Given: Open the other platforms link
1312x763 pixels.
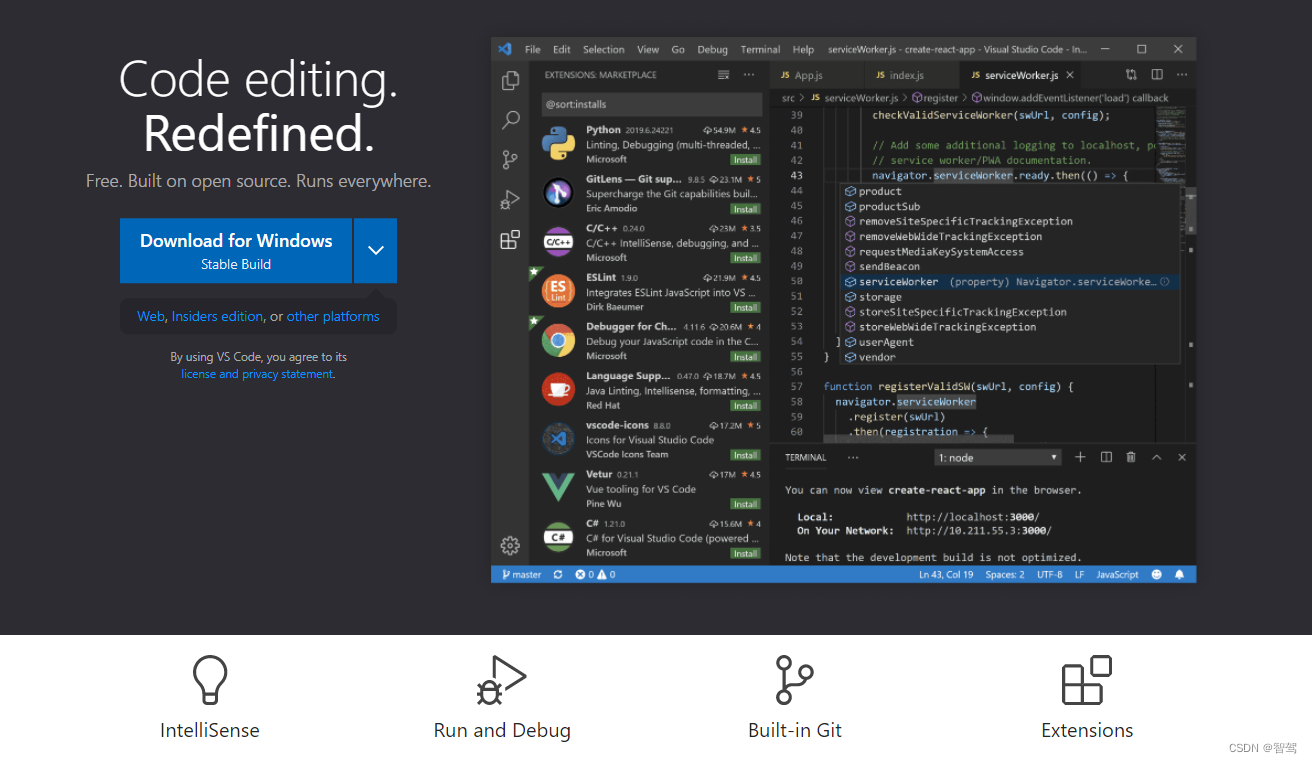Looking at the screenshot, I should [333, 316].
